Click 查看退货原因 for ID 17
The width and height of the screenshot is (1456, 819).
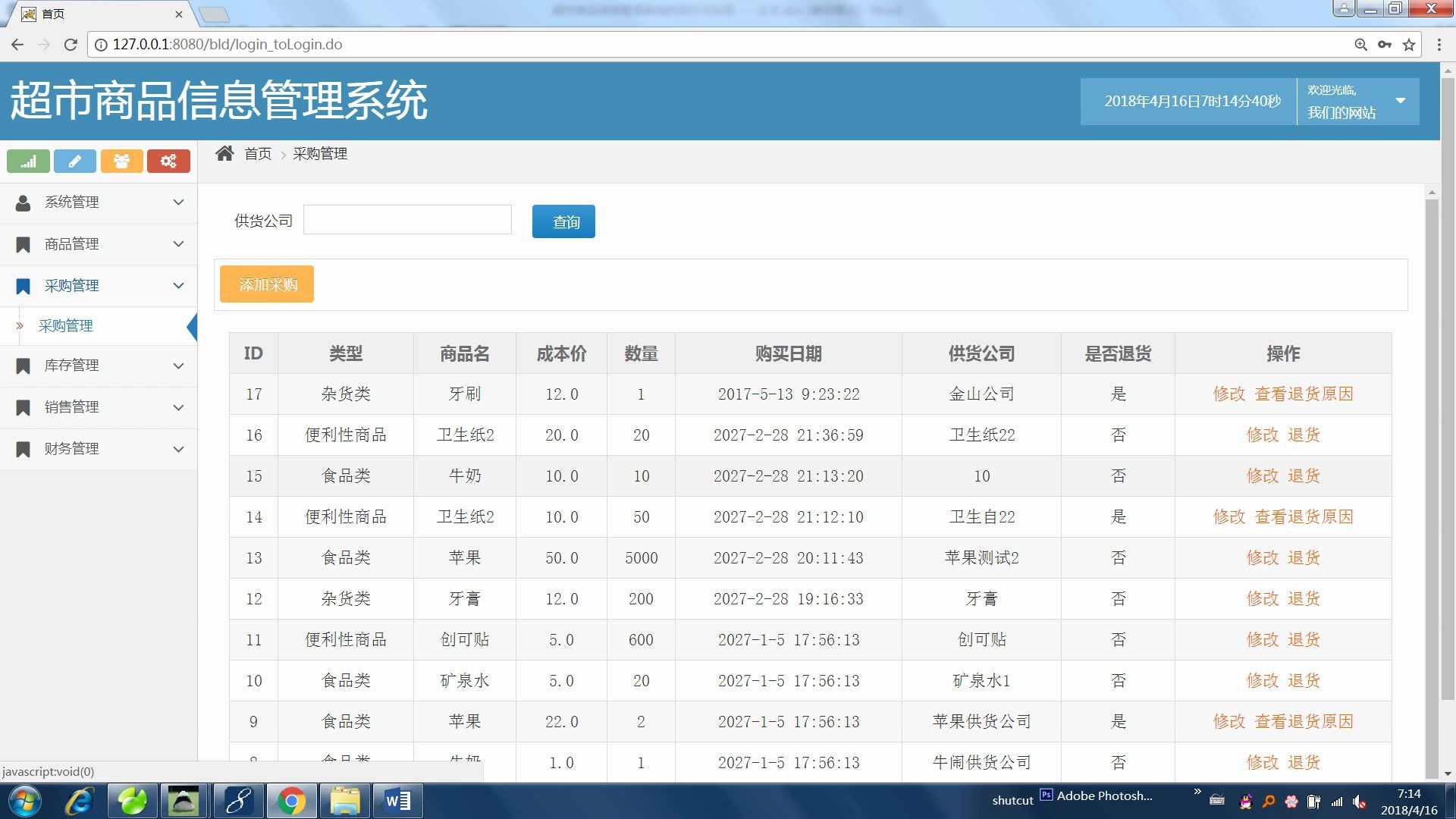click(x=1304, y=394)
